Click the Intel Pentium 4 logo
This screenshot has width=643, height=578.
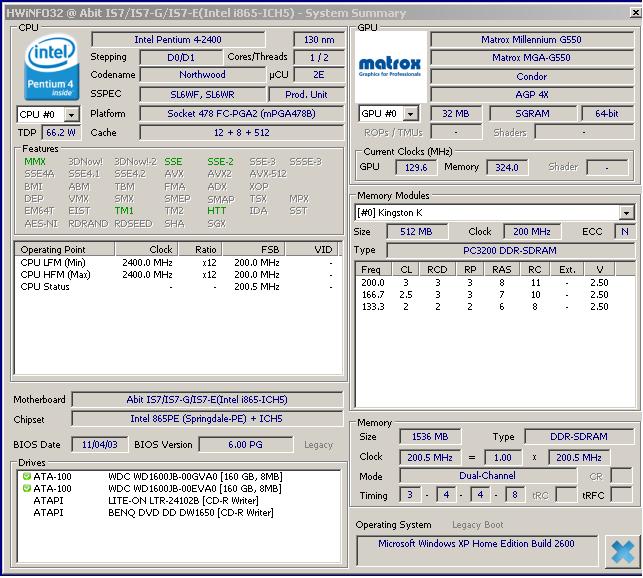pyautogui.click(x=51, y=67)
